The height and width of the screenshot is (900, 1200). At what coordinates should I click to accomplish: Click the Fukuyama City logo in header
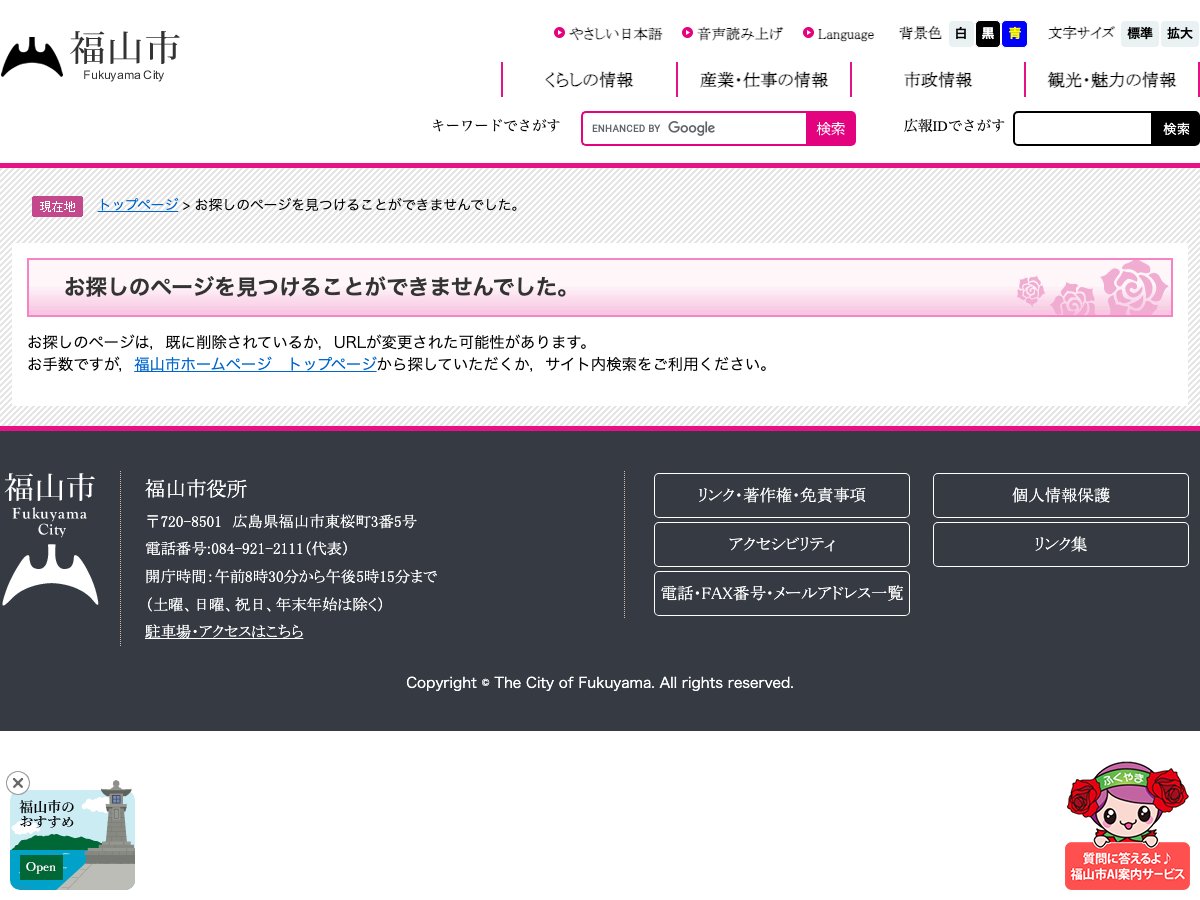91,56
